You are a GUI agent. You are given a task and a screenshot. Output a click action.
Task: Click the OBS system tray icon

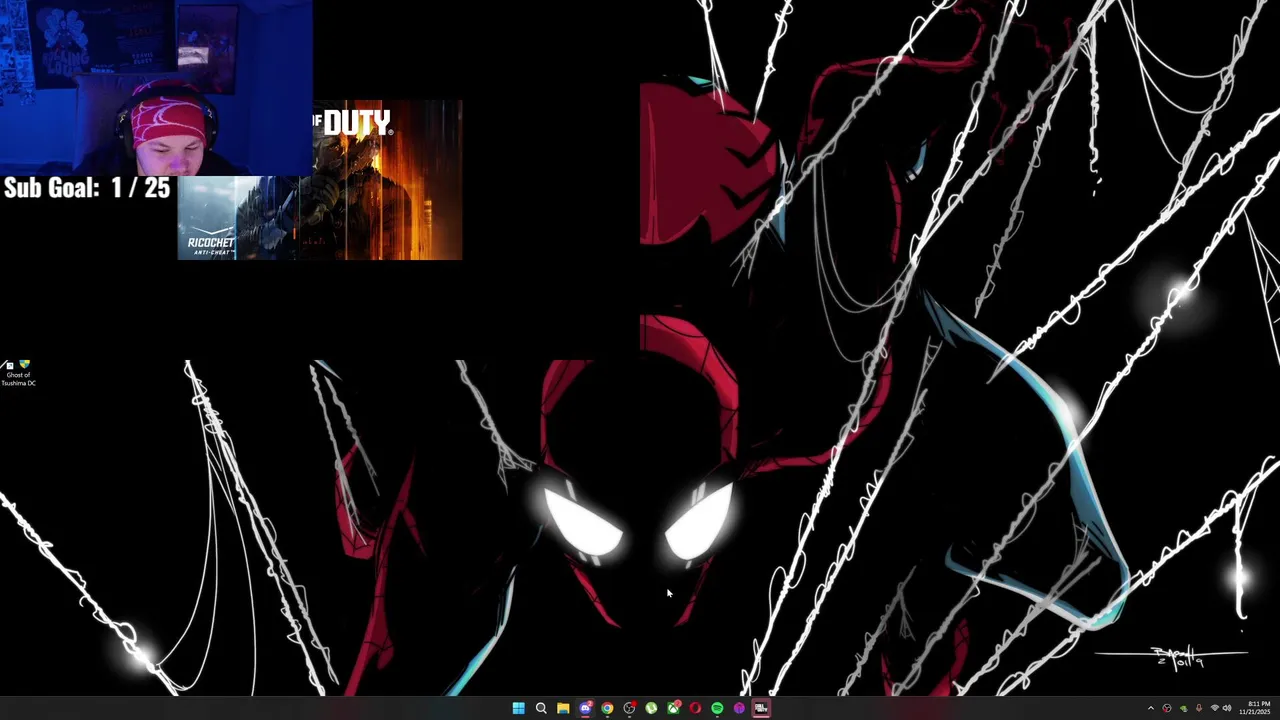pos(1166,708)
